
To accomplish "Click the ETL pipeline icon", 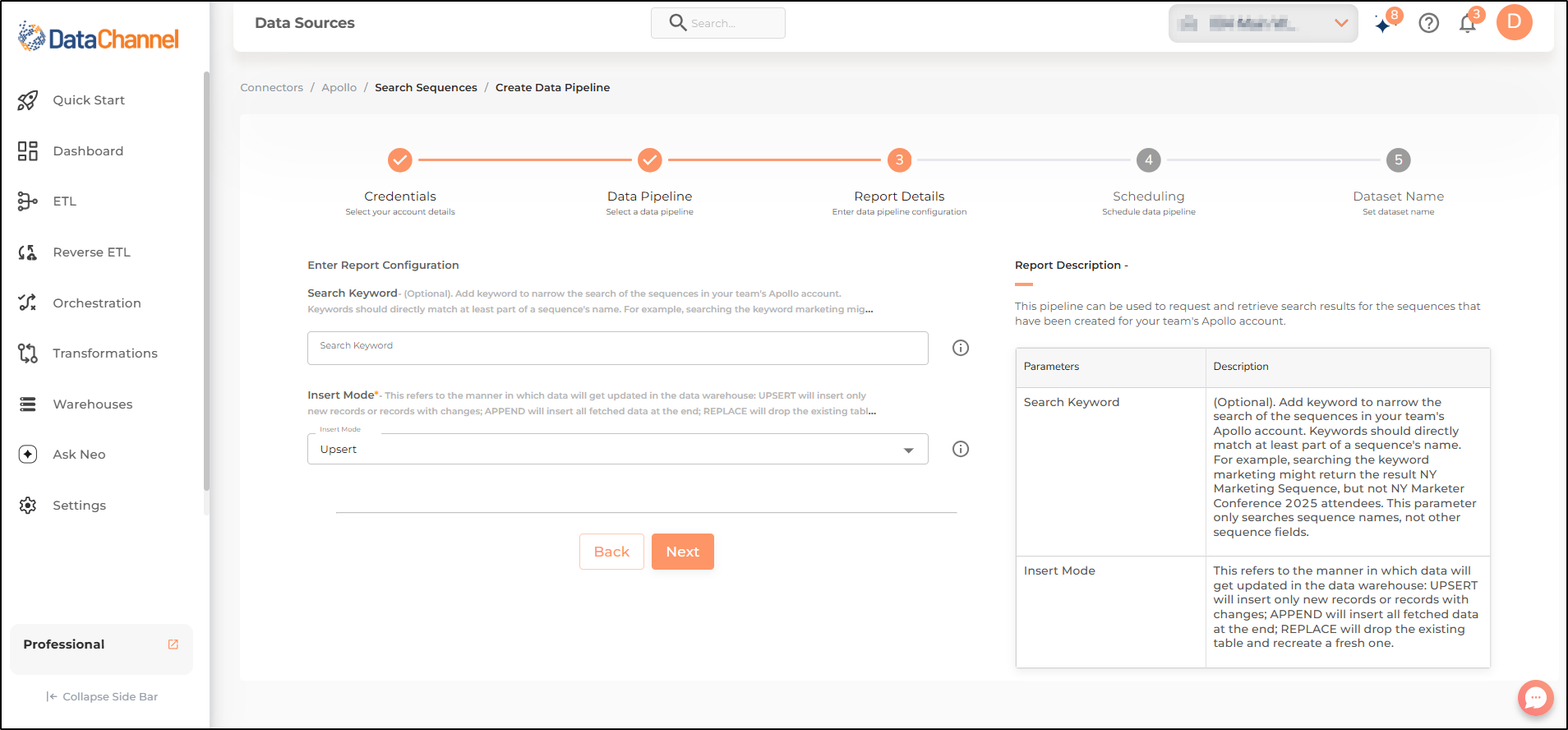I will click(x=28, y=201).
